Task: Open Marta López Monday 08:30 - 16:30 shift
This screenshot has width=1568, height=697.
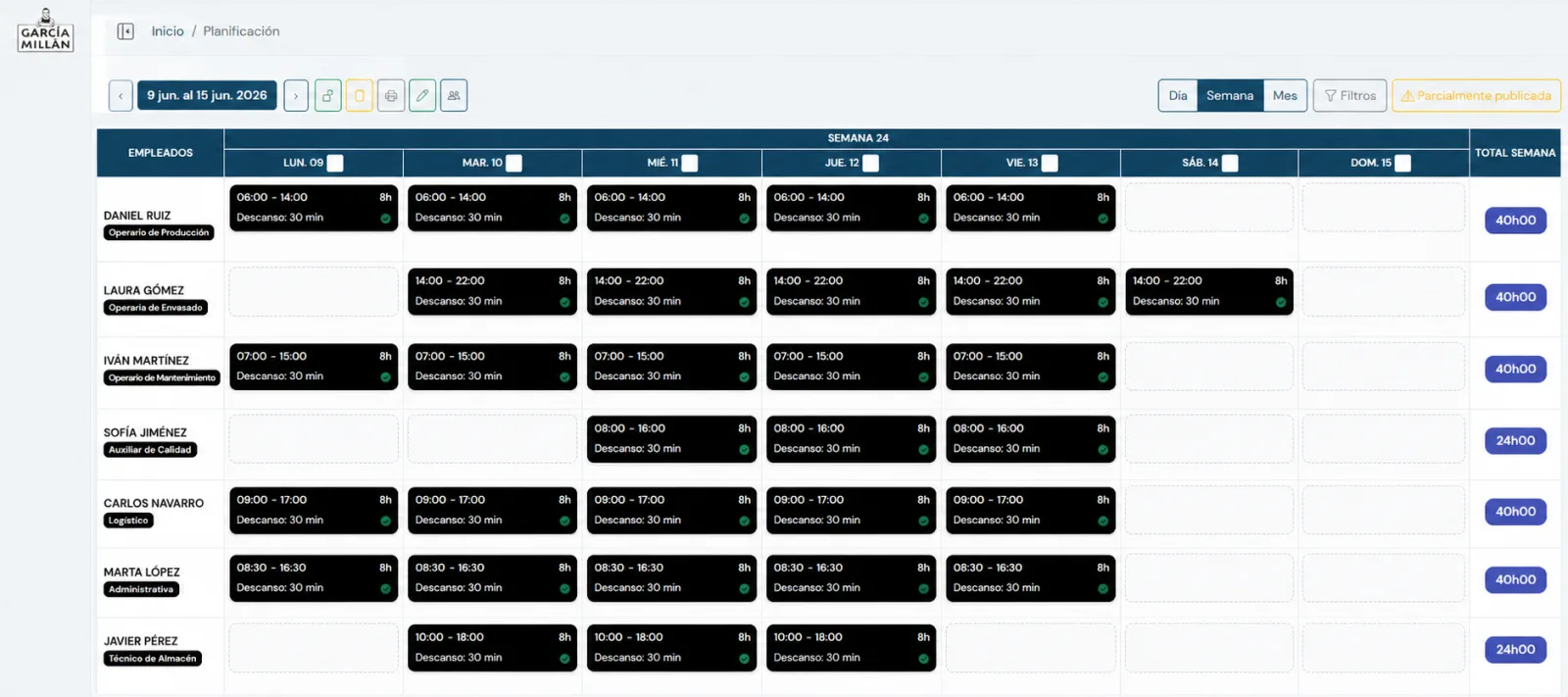Action: (x=314, y=578)
